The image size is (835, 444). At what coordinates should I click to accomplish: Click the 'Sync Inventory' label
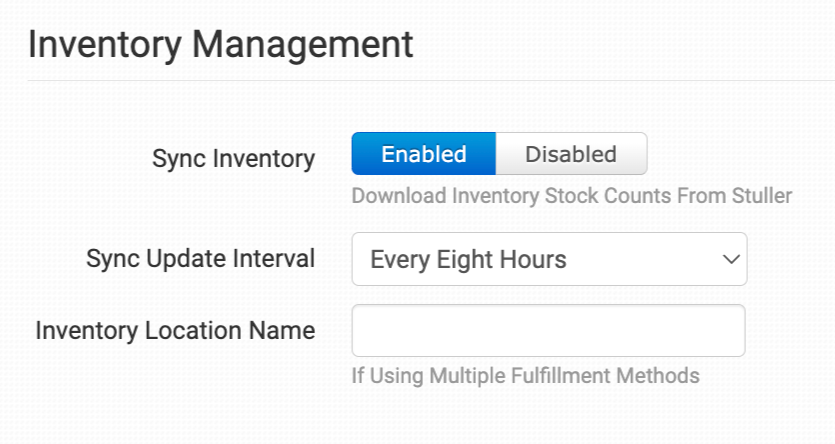pyautogui.click(x=233, y=158)
